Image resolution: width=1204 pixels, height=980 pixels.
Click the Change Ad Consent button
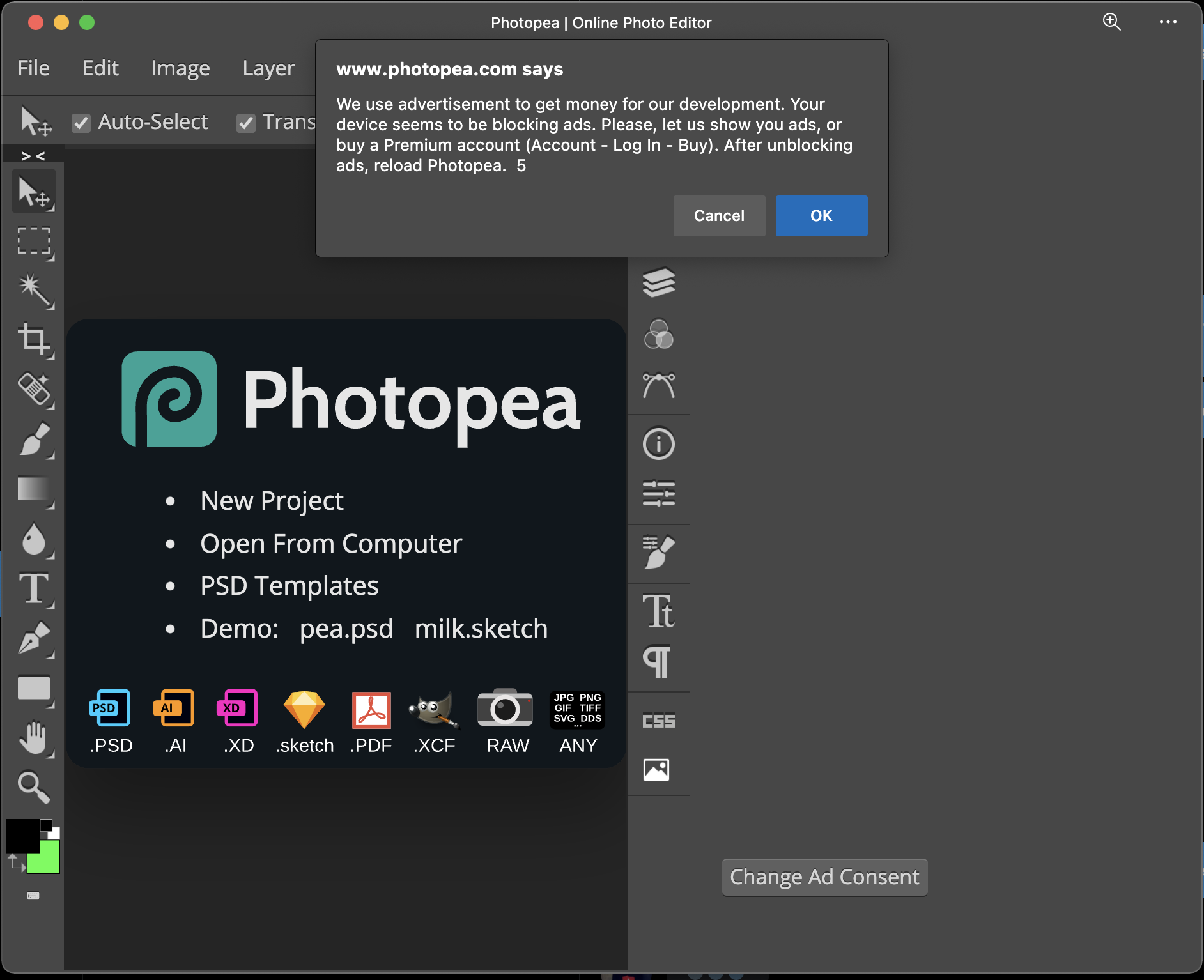point(824,877)
